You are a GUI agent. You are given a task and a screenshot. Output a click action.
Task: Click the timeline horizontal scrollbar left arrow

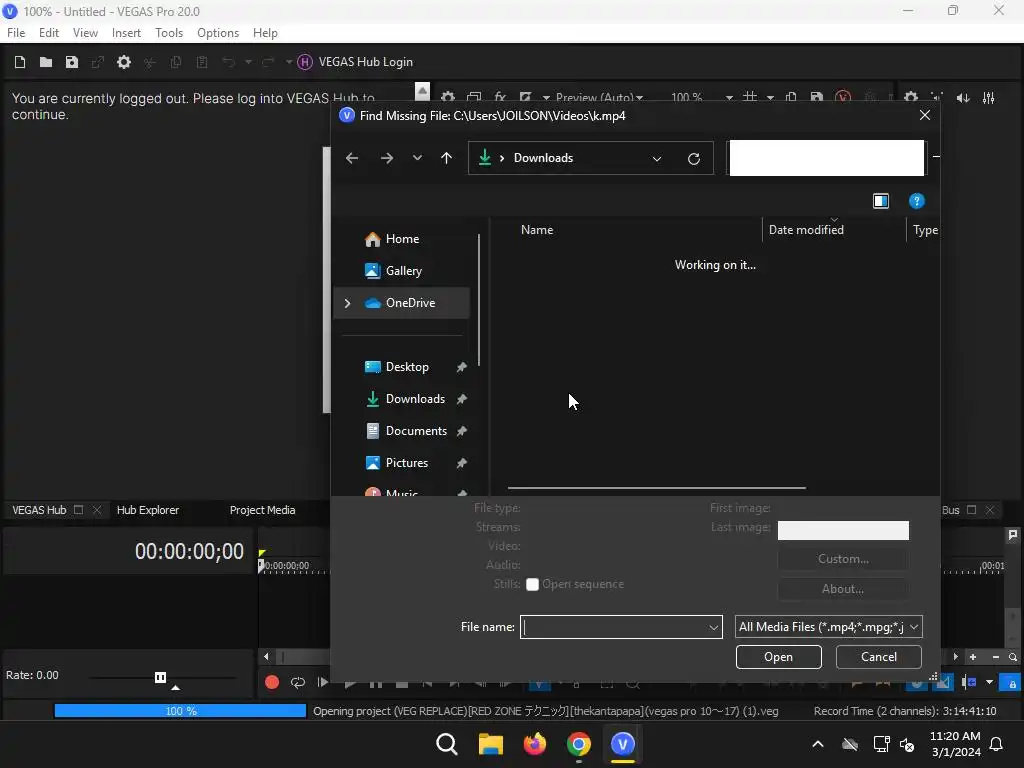click(266, 657)
